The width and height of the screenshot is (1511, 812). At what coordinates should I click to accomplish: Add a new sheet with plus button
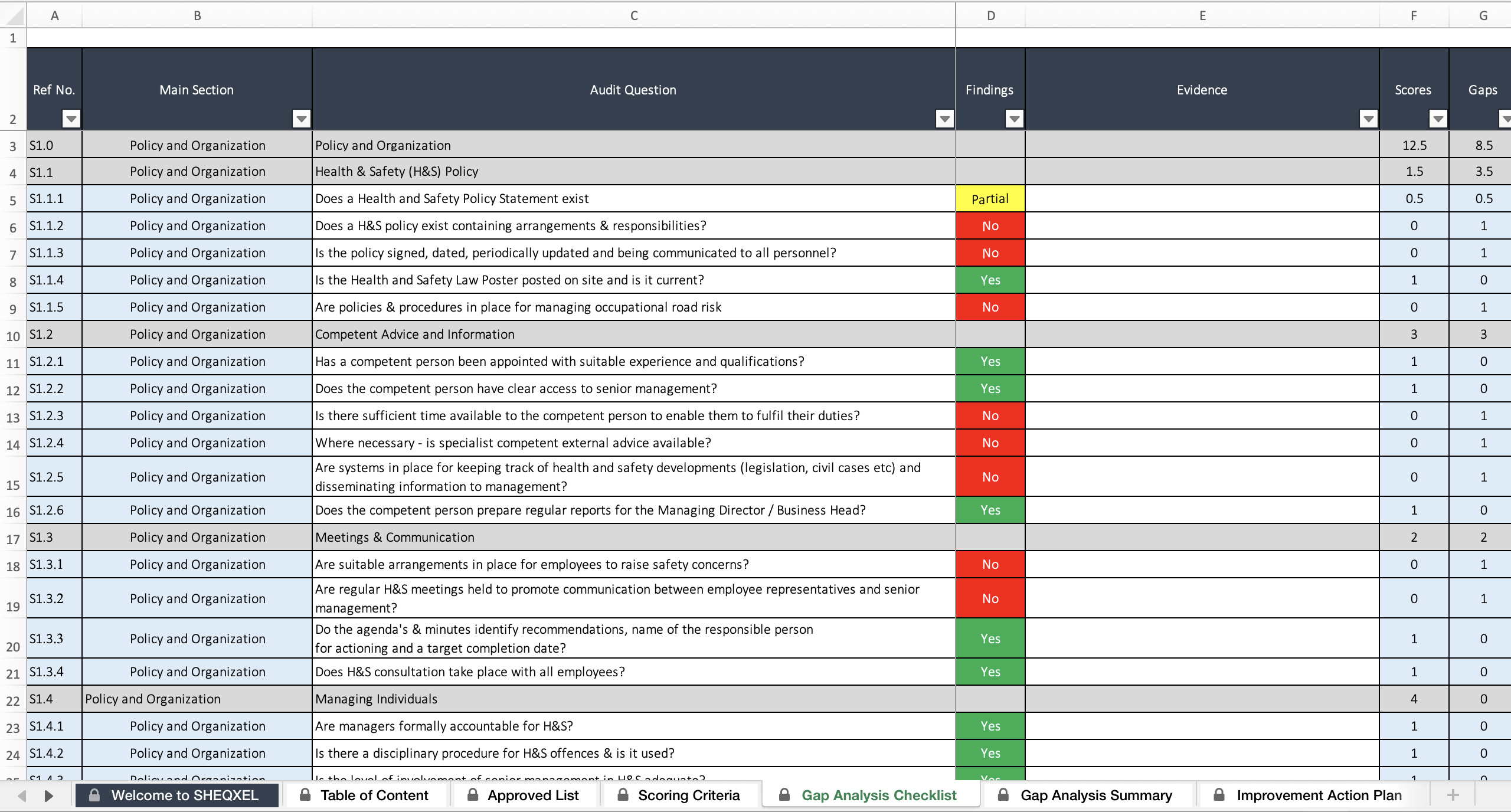(x=1453, y=795)
